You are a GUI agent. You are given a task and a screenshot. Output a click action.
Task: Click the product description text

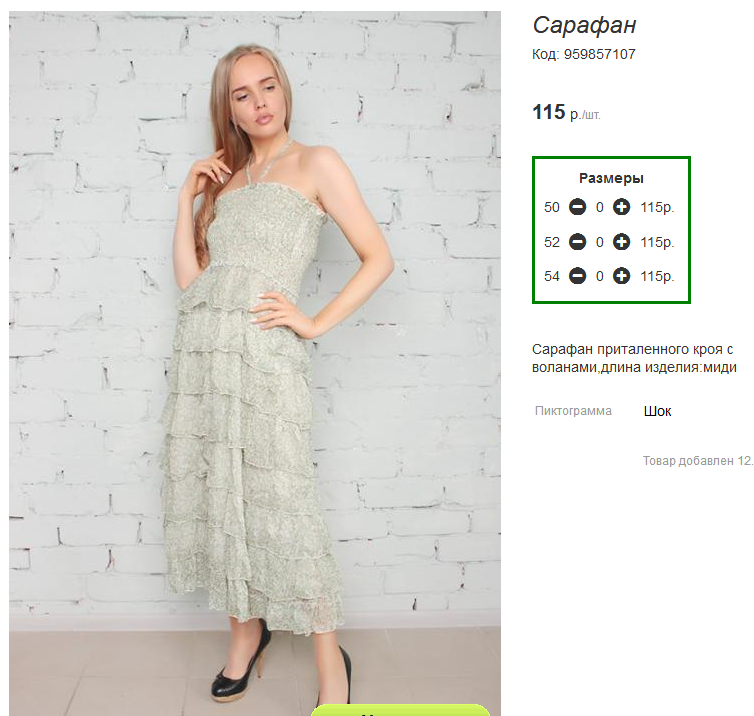click(634, 358)
